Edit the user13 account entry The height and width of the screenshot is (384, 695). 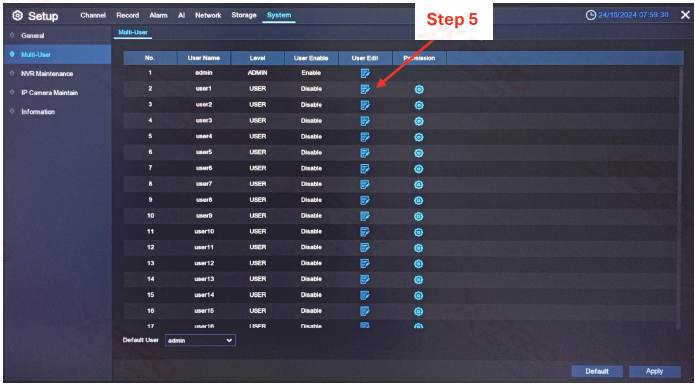pos(365,279)
